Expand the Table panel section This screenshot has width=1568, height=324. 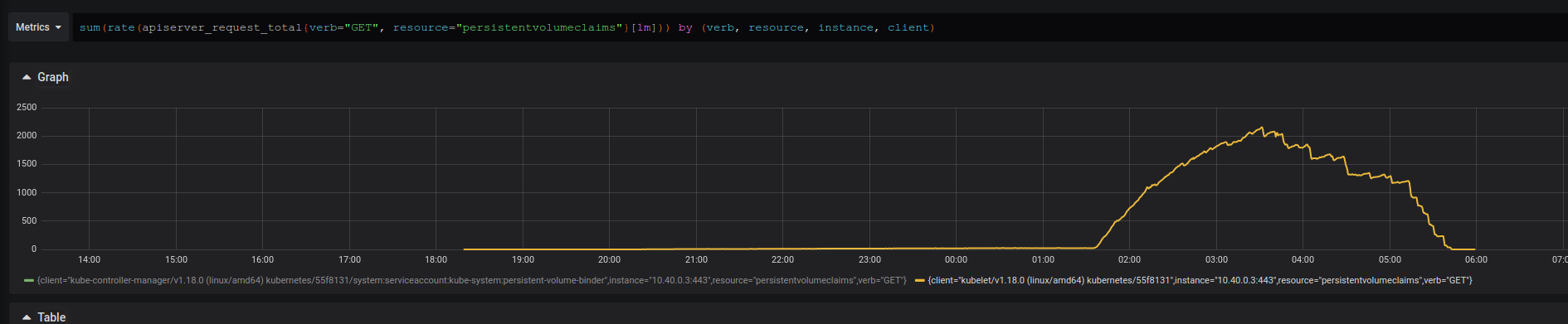pyautogui.click(x=44, y=317)
